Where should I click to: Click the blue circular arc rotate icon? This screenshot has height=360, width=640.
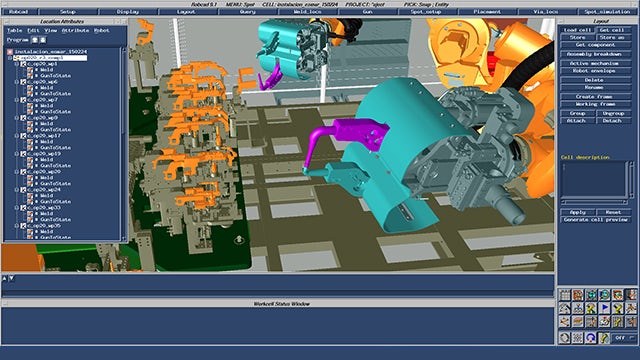(591, 338)
